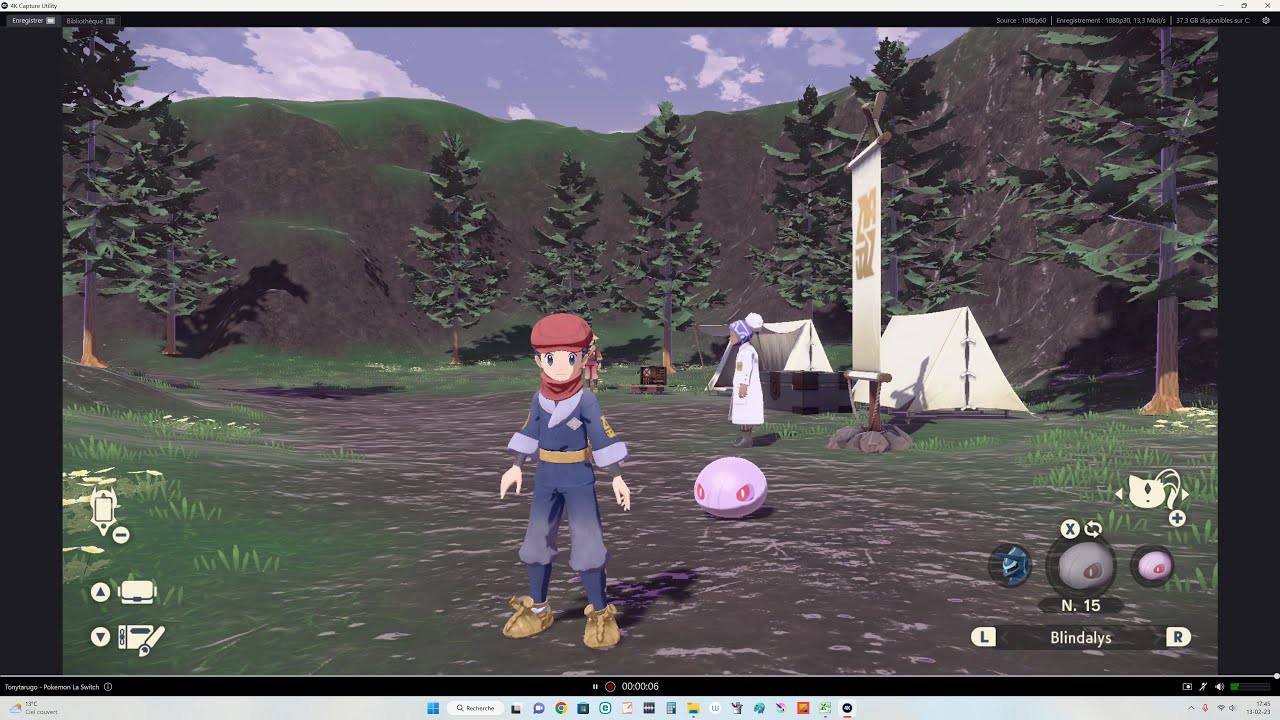Click the swap arrows icon beside X

(x=1093, y=529)
